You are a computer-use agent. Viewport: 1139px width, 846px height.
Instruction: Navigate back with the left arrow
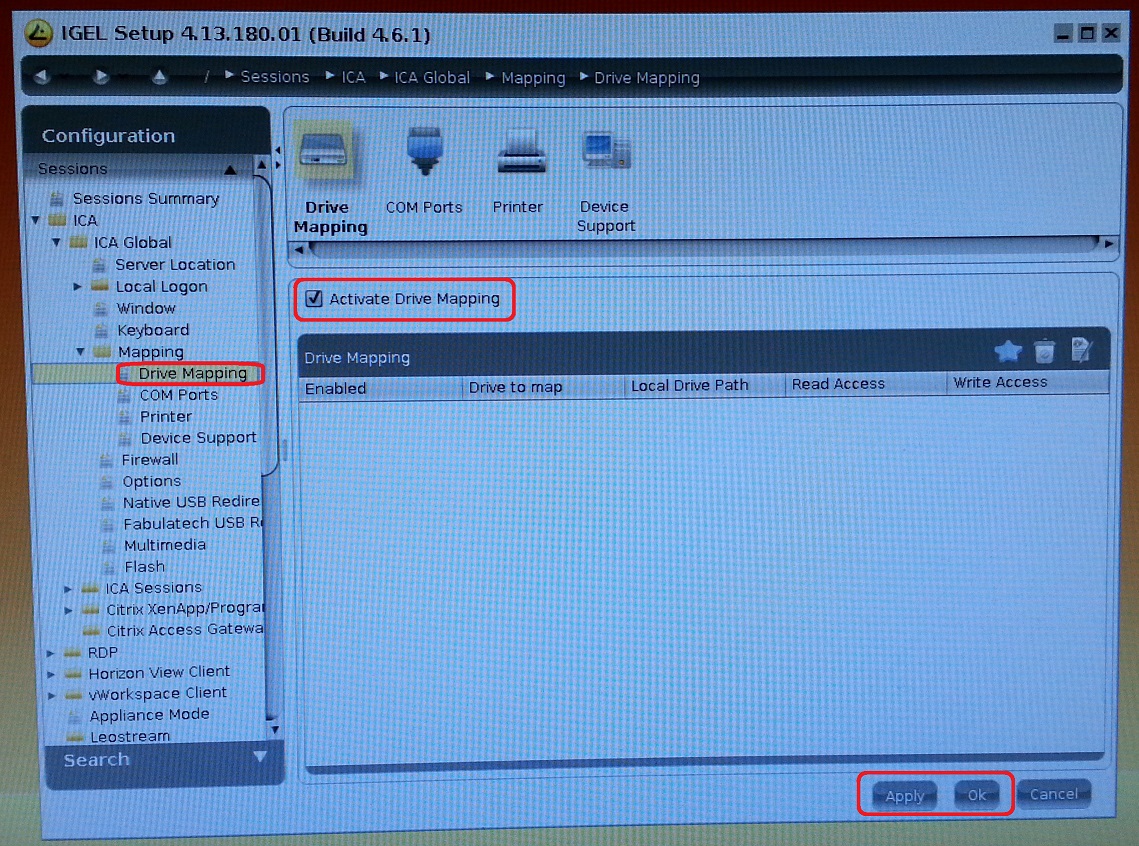pyautogui.click(x=42, y=76)
